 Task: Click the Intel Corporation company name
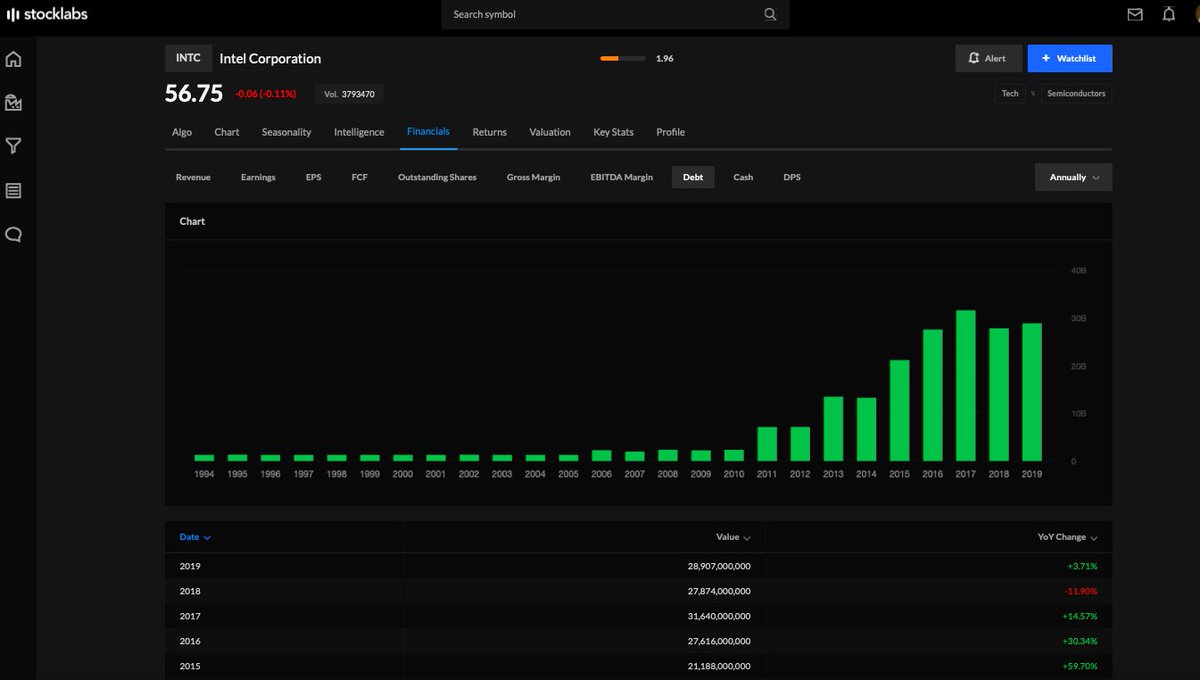(270, 58)
